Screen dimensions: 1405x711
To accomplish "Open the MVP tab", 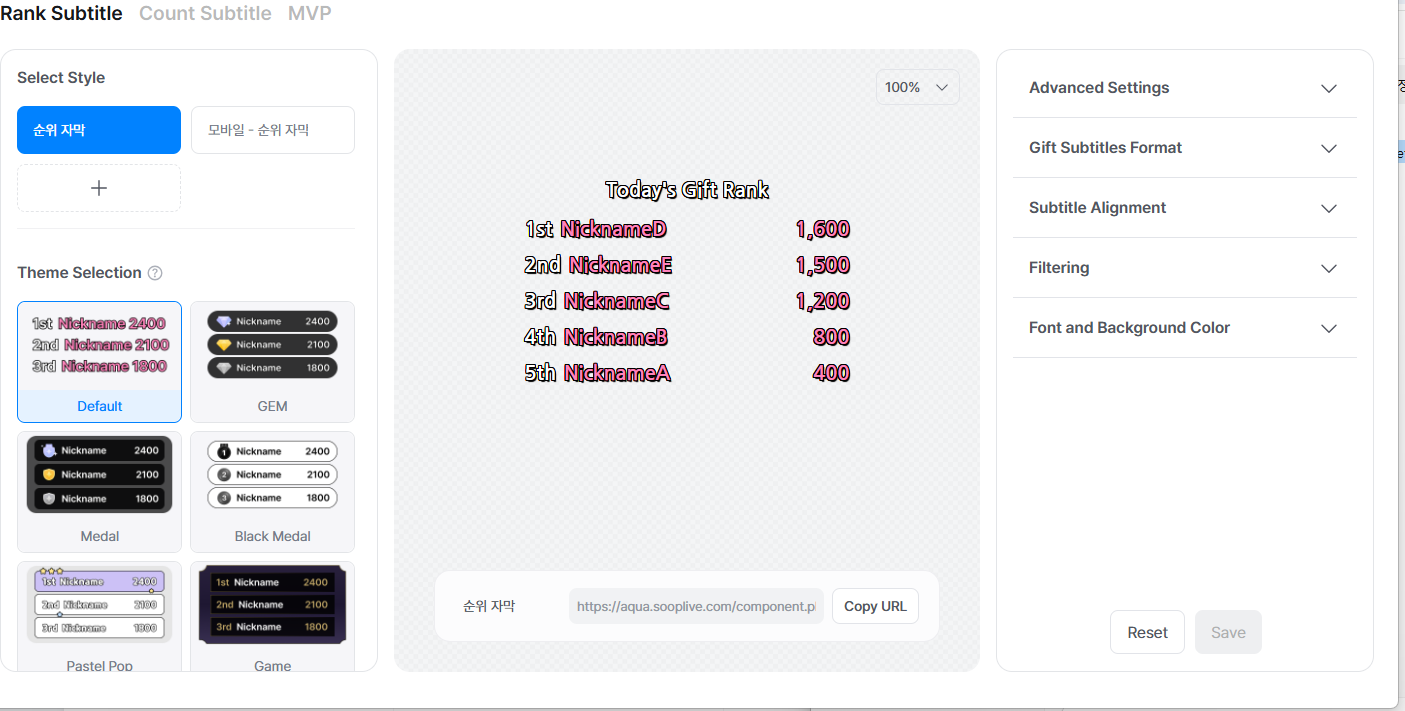I will click(x=309, y=13).
